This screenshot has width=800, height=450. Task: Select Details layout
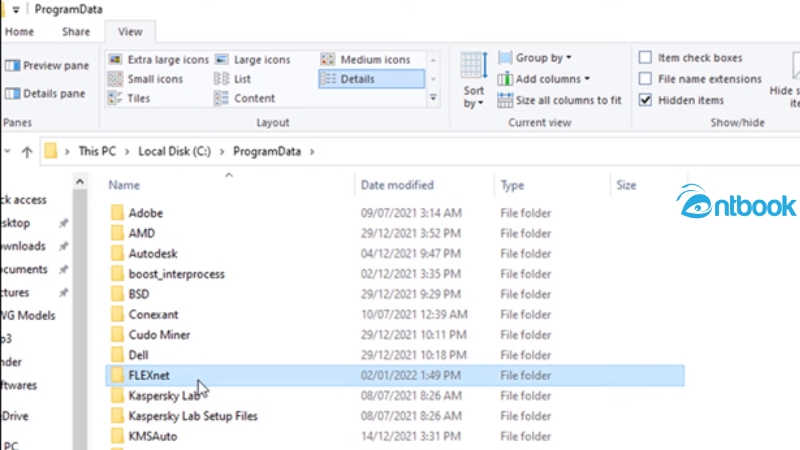click(x=371, y=79)
